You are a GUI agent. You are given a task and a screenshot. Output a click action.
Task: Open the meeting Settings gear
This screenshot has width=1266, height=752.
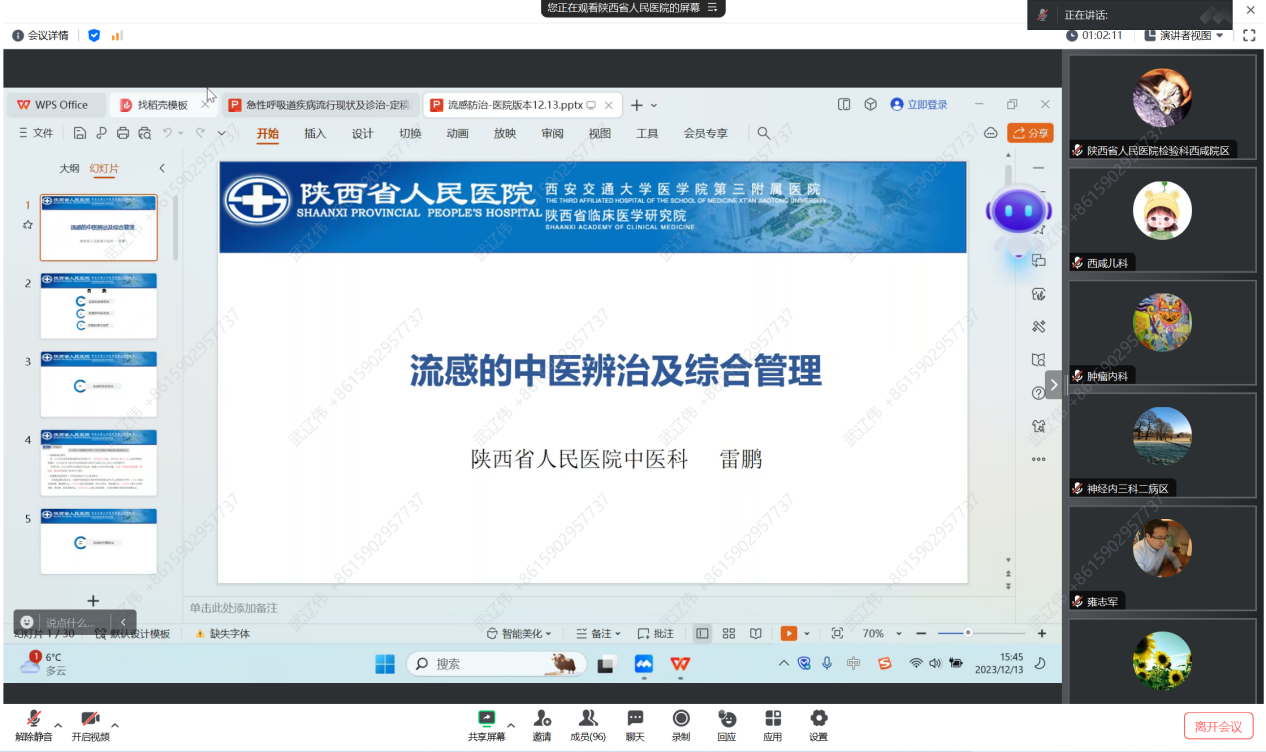coord(819,720)
